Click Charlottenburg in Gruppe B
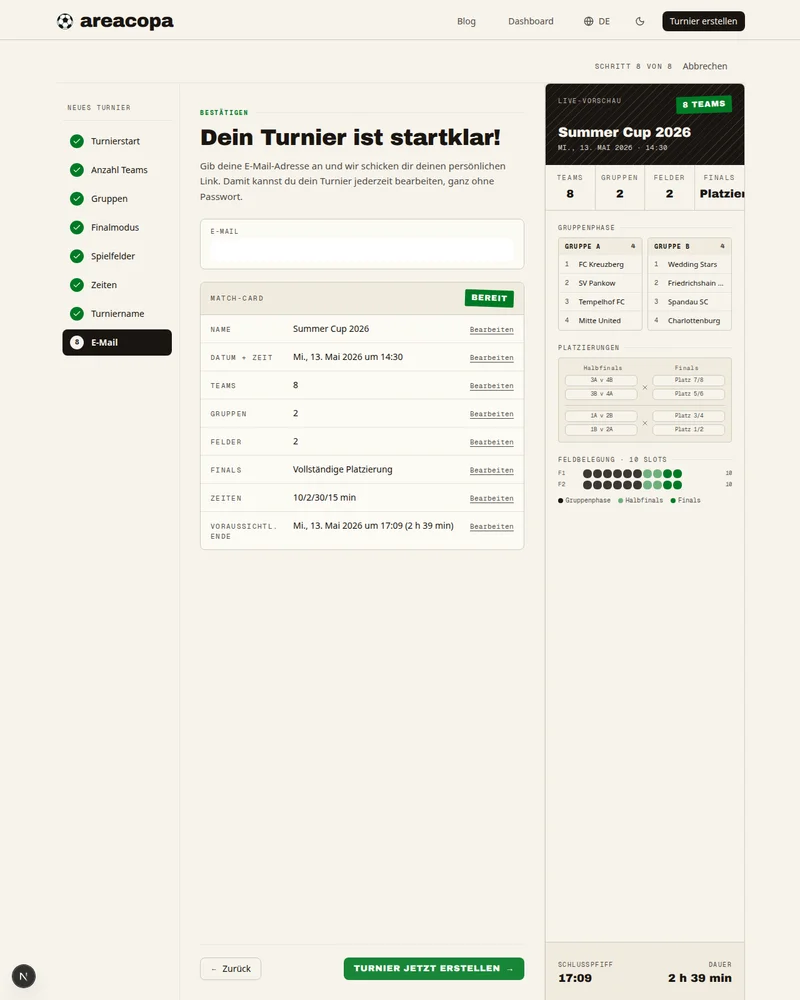The width and height of the screenshot is (800, 1000). point(693,320)
